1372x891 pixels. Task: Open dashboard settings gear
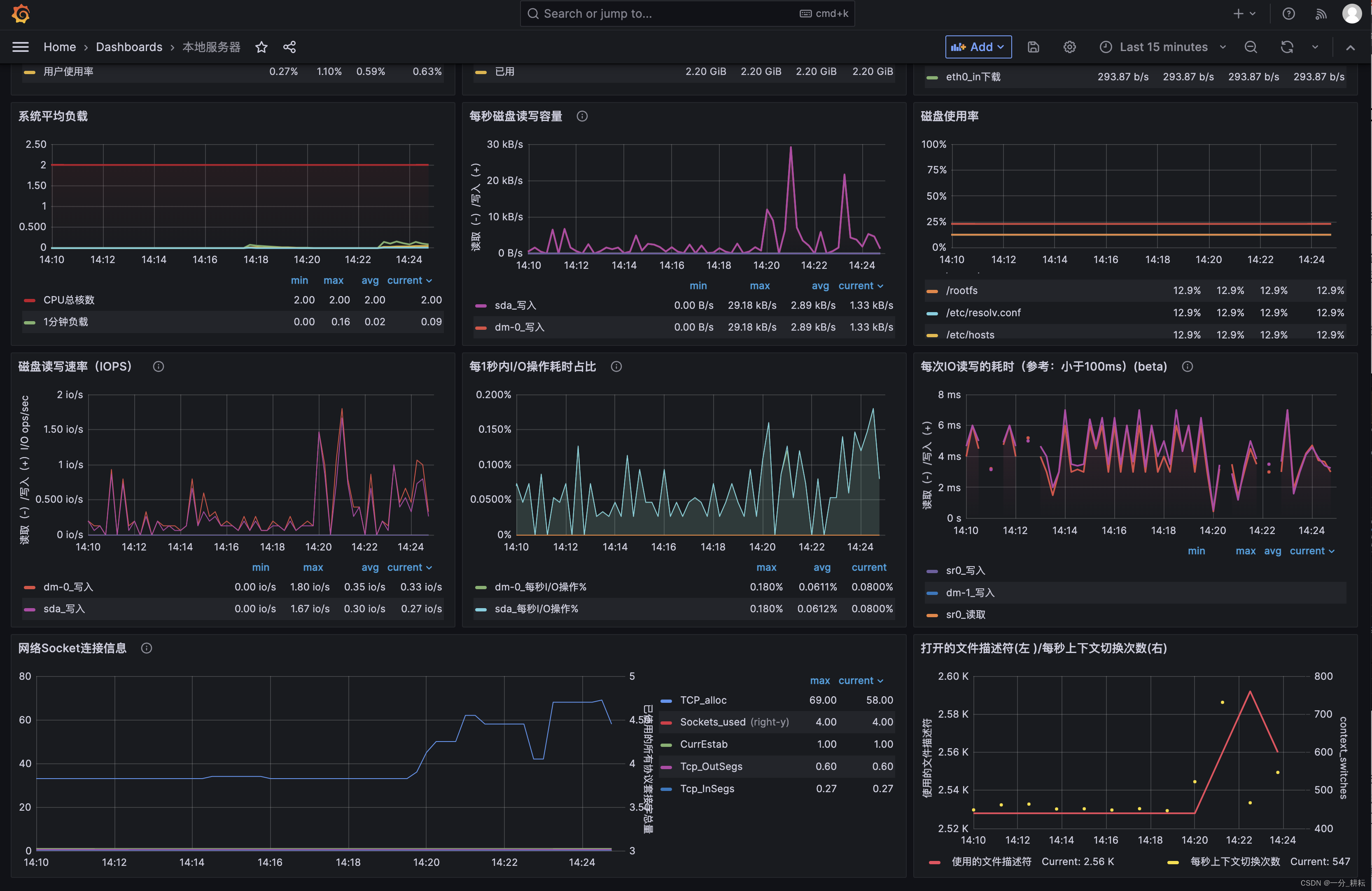[1070, 47]
